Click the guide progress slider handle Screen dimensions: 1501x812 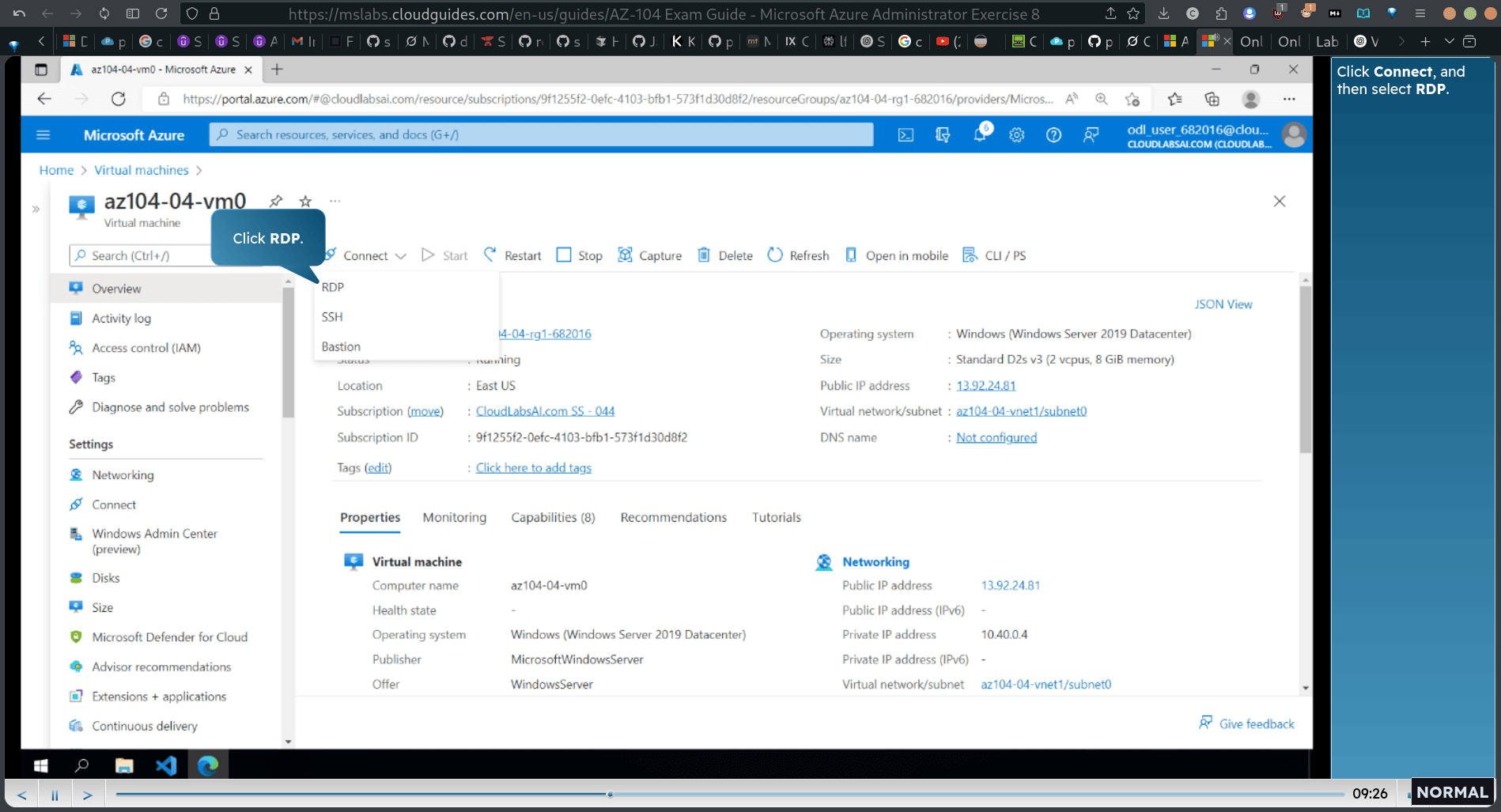pos(610,794)
